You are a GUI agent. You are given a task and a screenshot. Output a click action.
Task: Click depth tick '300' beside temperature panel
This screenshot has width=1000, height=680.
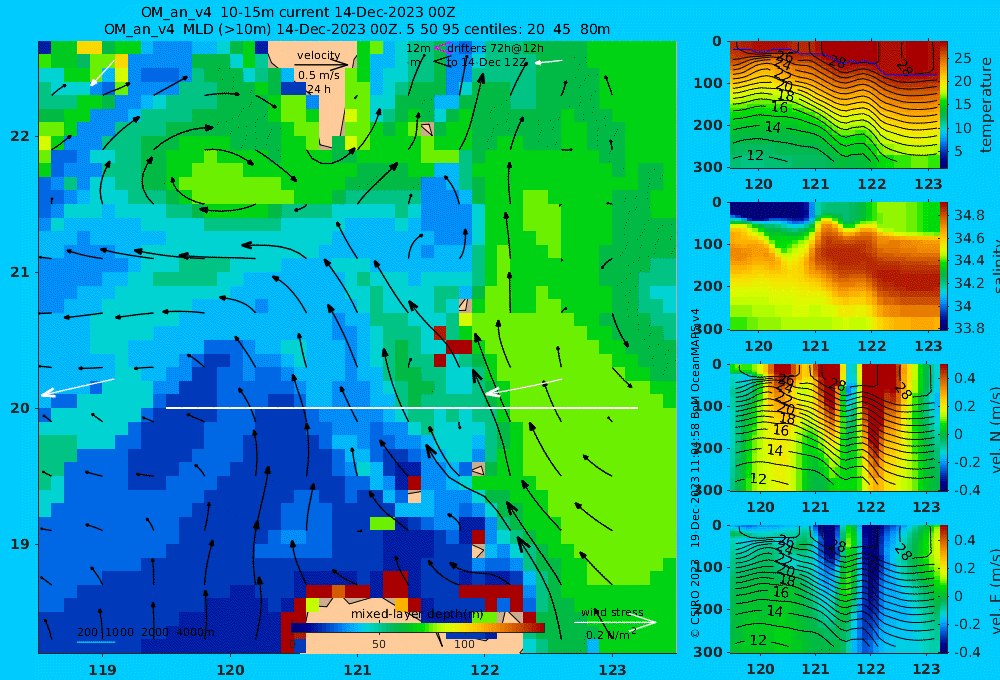(708, 166)
